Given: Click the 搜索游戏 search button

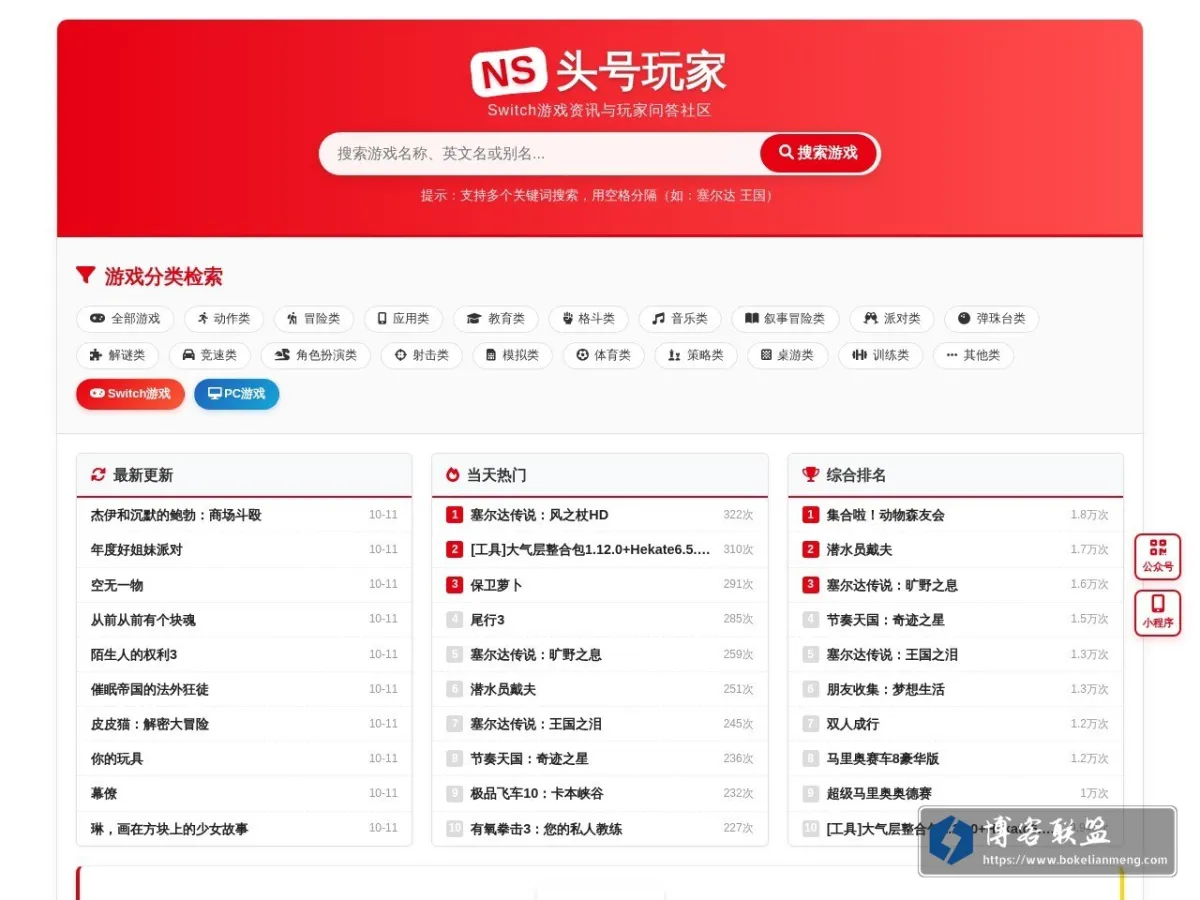Looking at the screenshot, I should click(818, 153).
